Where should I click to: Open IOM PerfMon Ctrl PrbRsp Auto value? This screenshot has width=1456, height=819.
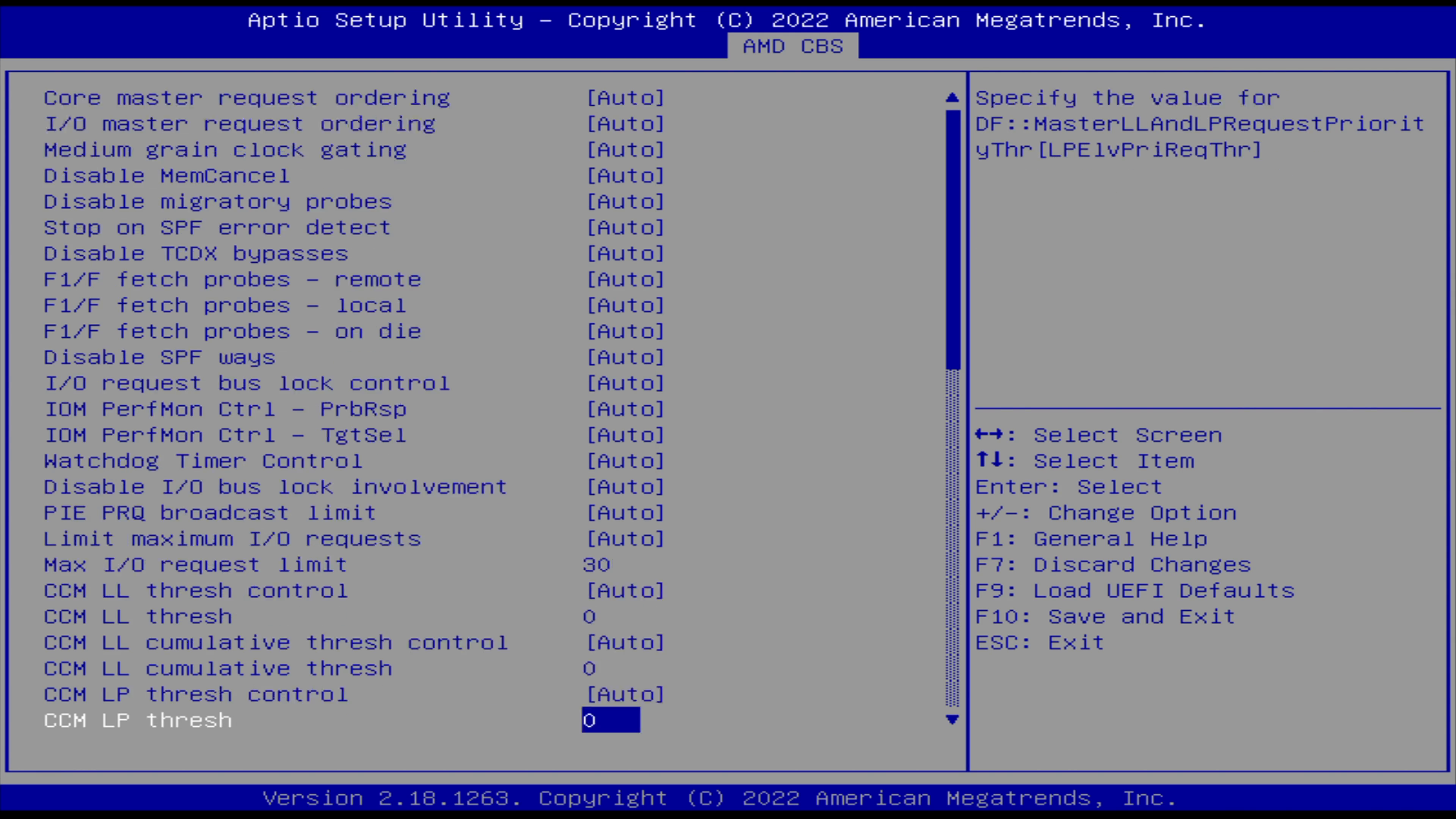point(625,409)
